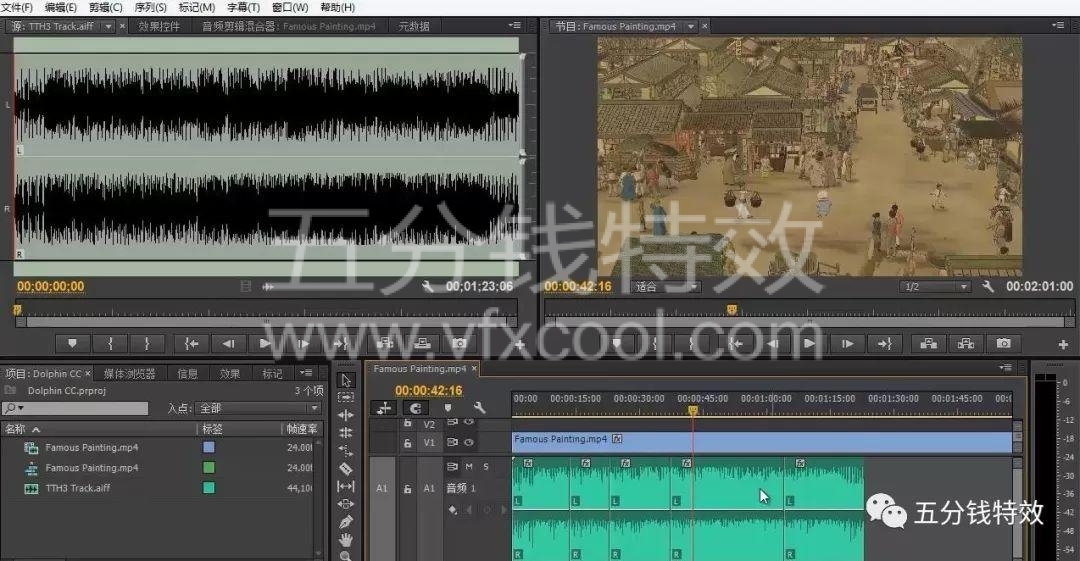Toggle V1 track output eye
The width and height of the screenshot is (1080, 561).
click(x=469, y=442)
